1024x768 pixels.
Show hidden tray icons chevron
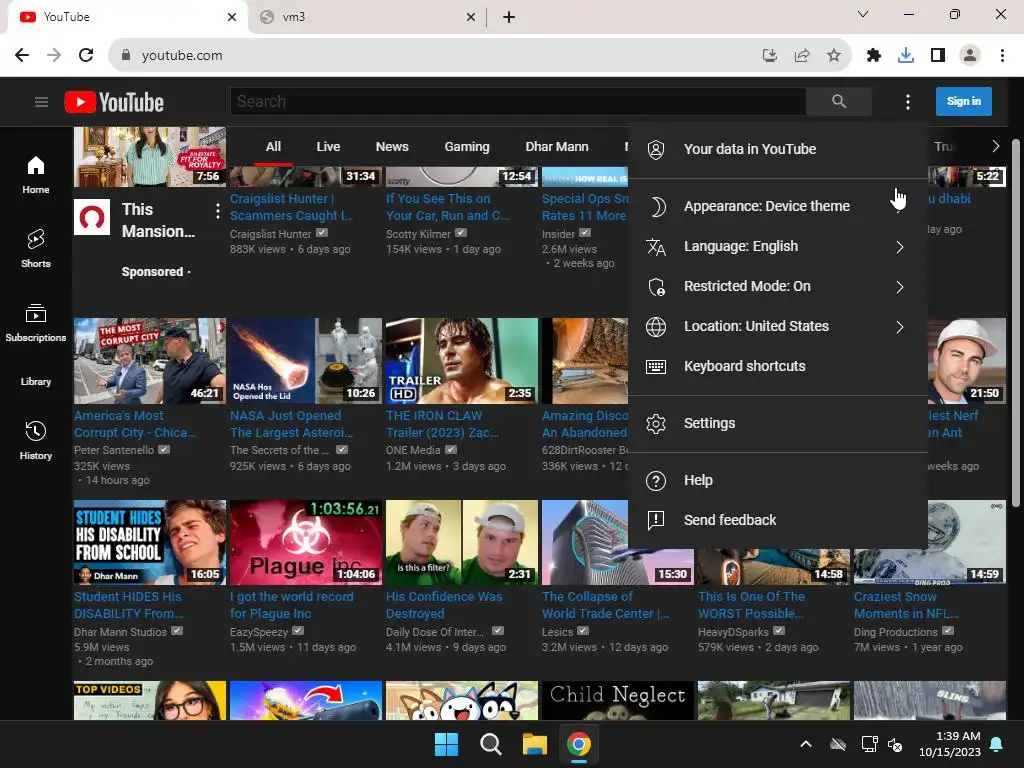(x=806, y=744)
